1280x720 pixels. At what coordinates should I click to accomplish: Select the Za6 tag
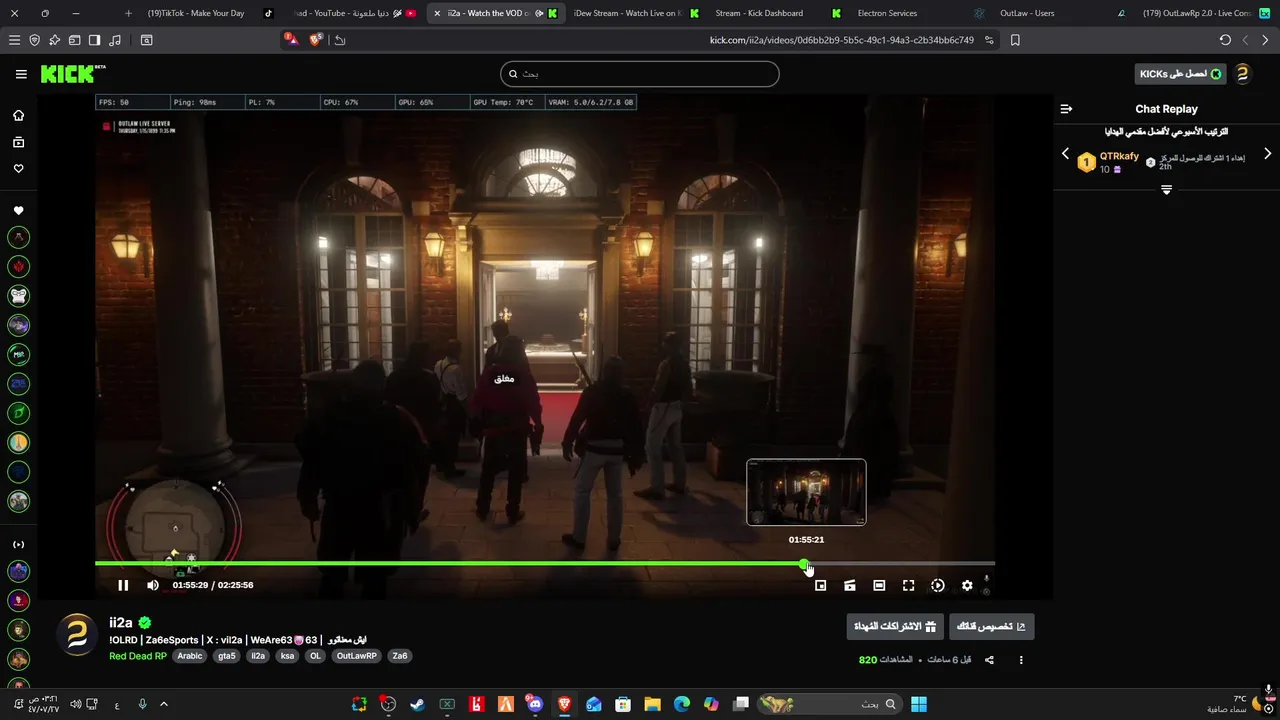coord(400,656)
